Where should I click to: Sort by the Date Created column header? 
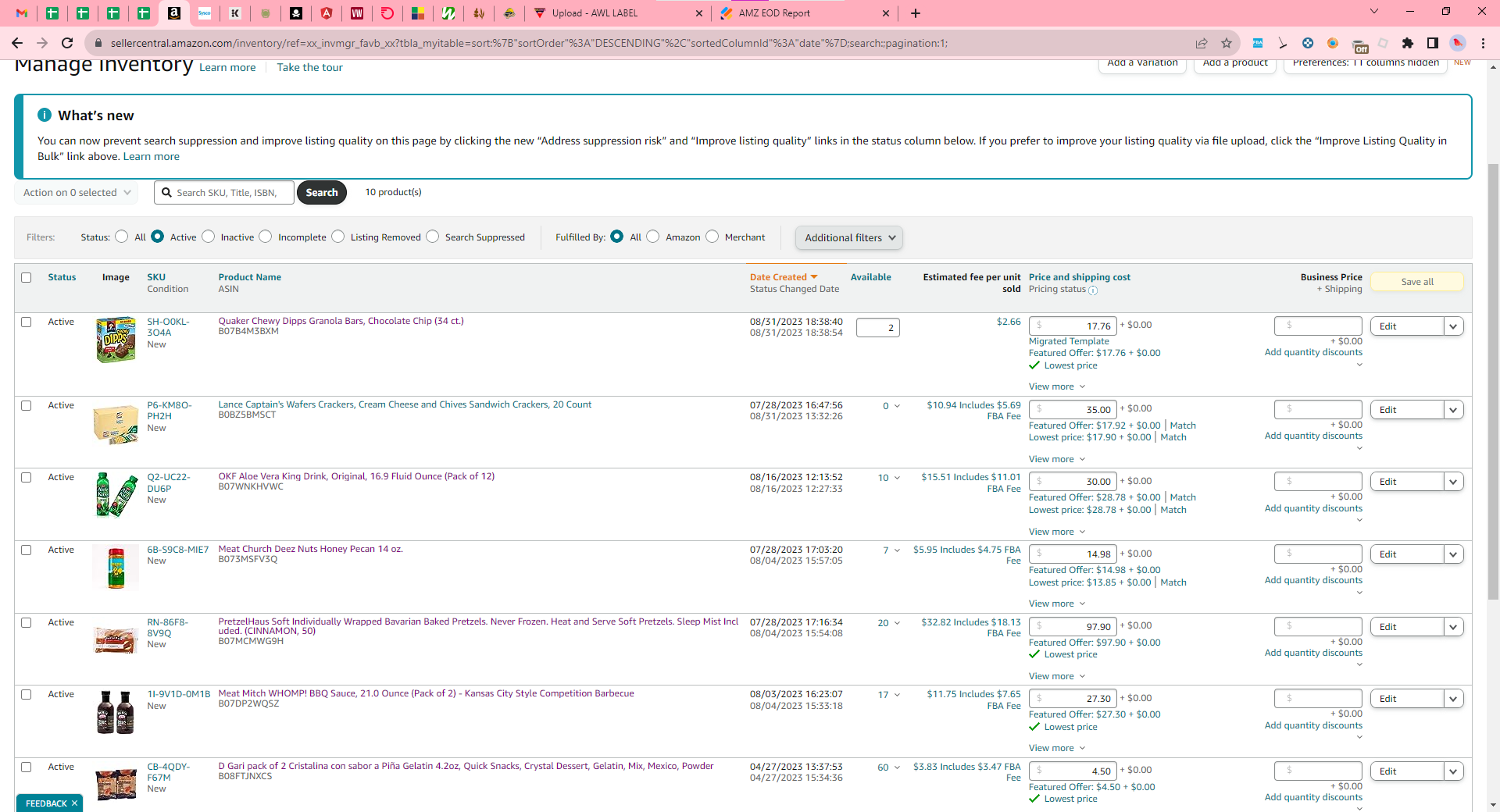pyautogui.click(x=784, y=277)
